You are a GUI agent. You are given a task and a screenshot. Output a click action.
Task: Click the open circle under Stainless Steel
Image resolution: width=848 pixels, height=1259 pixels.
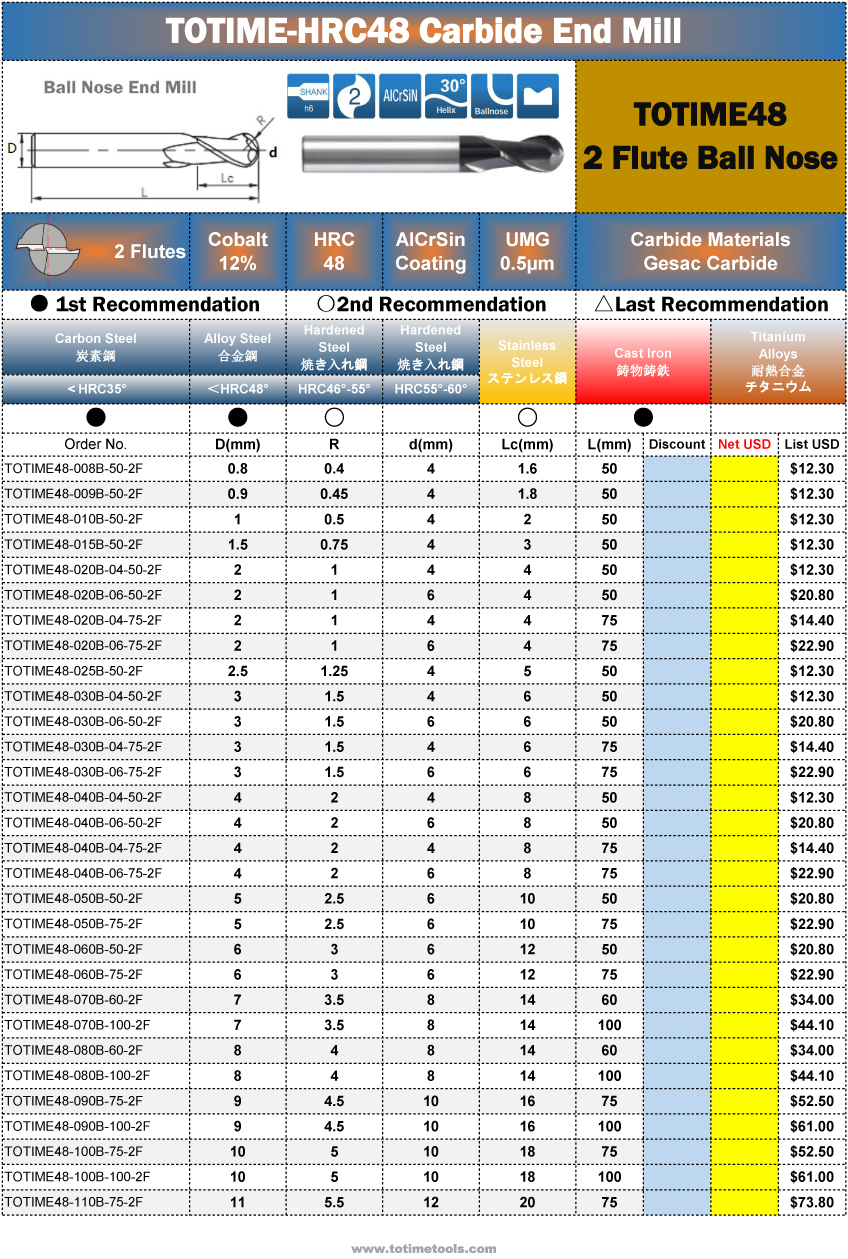[527, 417]
